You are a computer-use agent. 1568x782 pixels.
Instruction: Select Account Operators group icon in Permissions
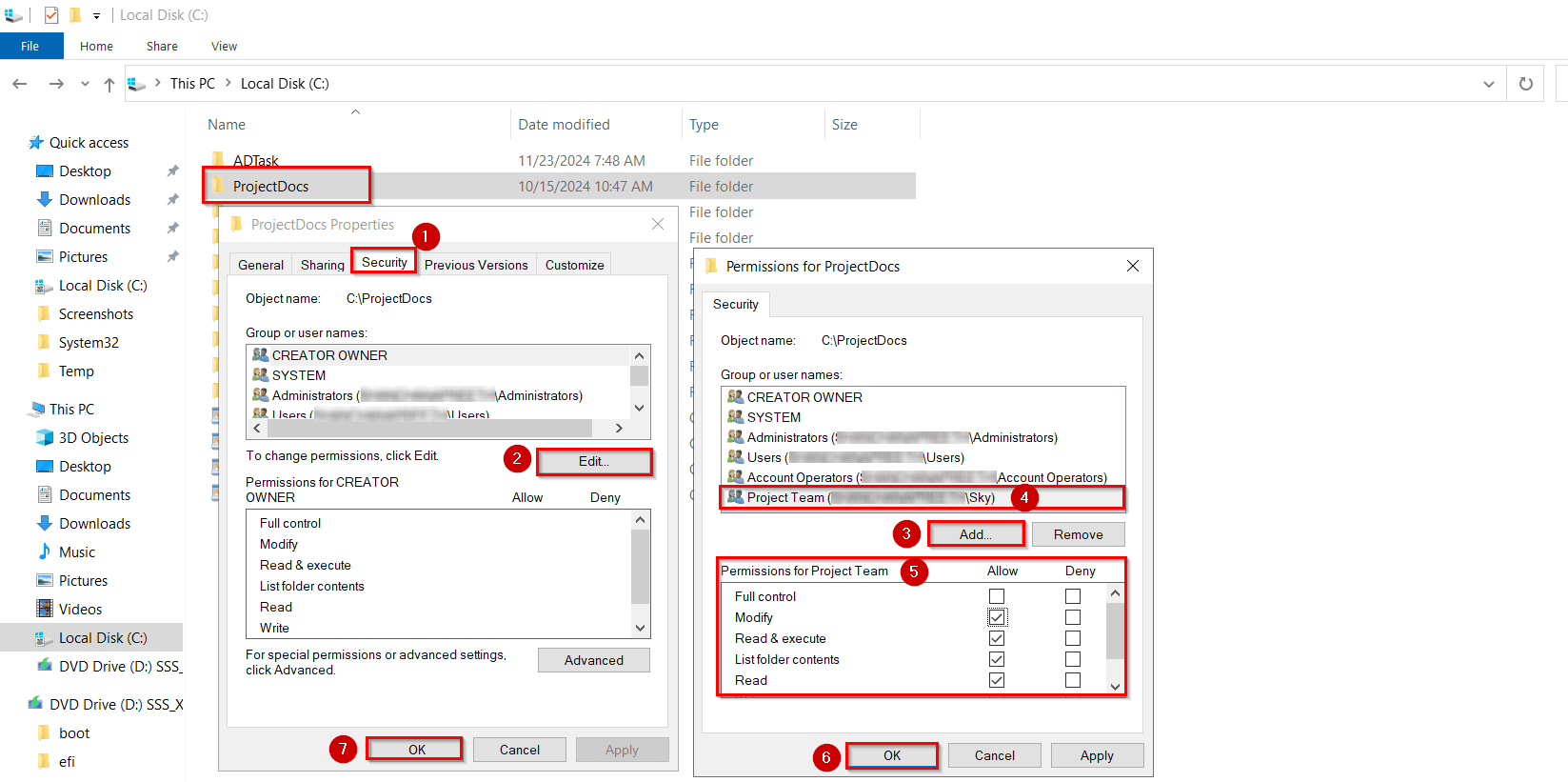click(735, 477)
